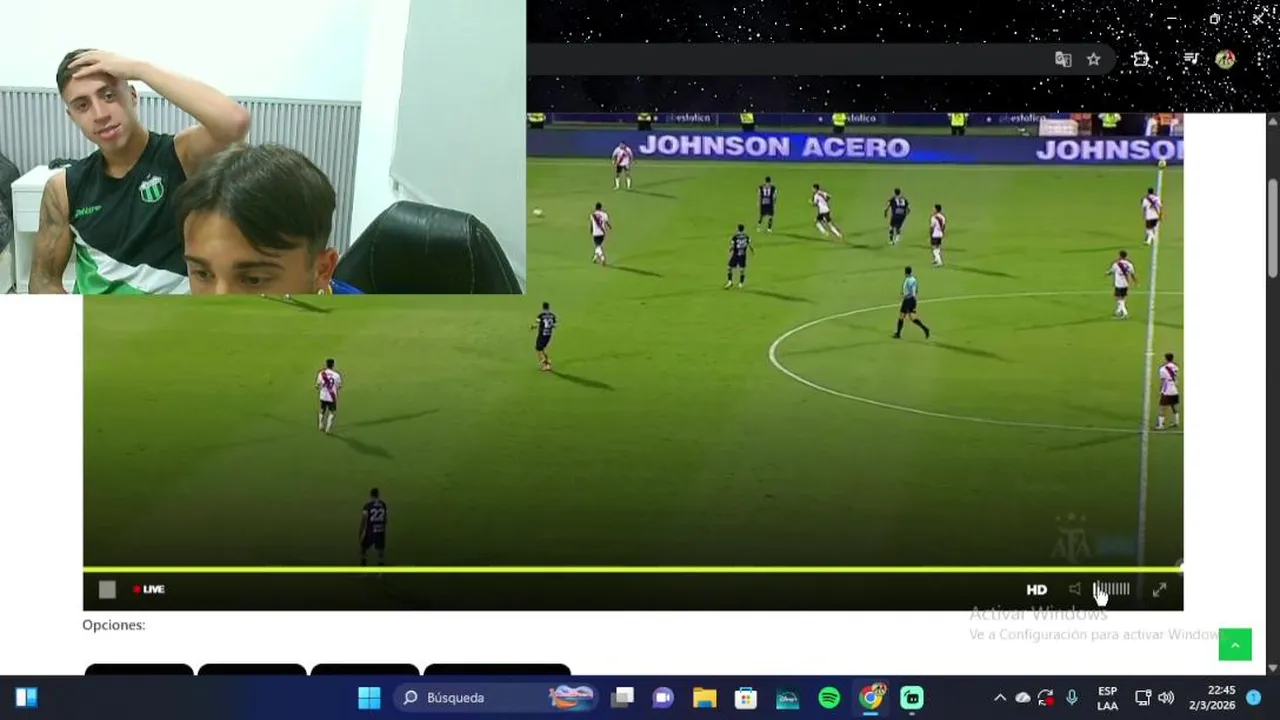Click the sync status tray icon
Viewport: 1280px width, 720px height.
coord(1046,698)
